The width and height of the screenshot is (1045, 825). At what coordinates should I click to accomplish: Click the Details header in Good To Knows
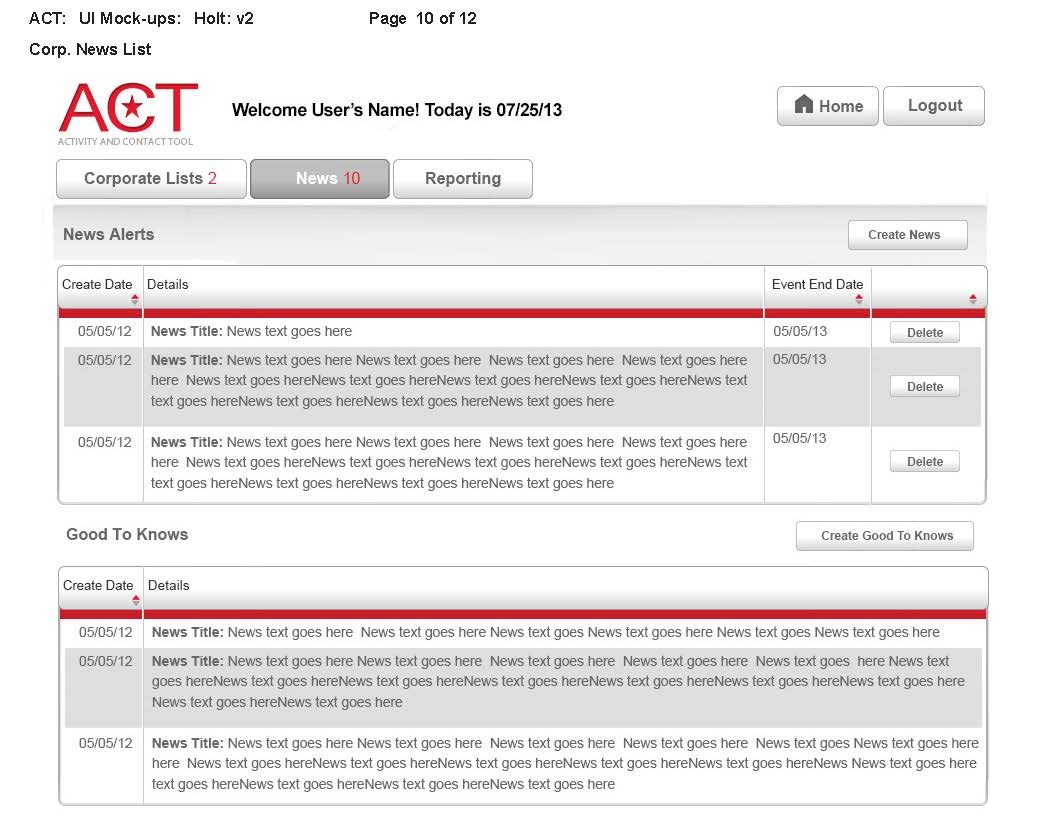[x=169, y=586]
